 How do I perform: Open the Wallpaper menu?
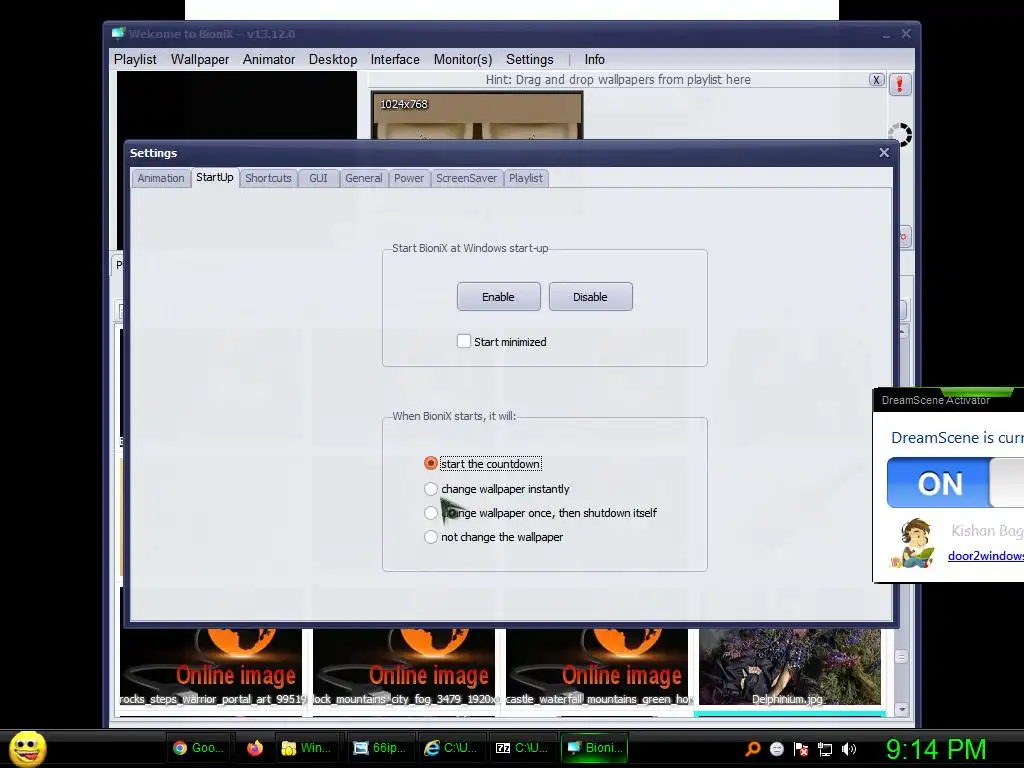(200, 59)
